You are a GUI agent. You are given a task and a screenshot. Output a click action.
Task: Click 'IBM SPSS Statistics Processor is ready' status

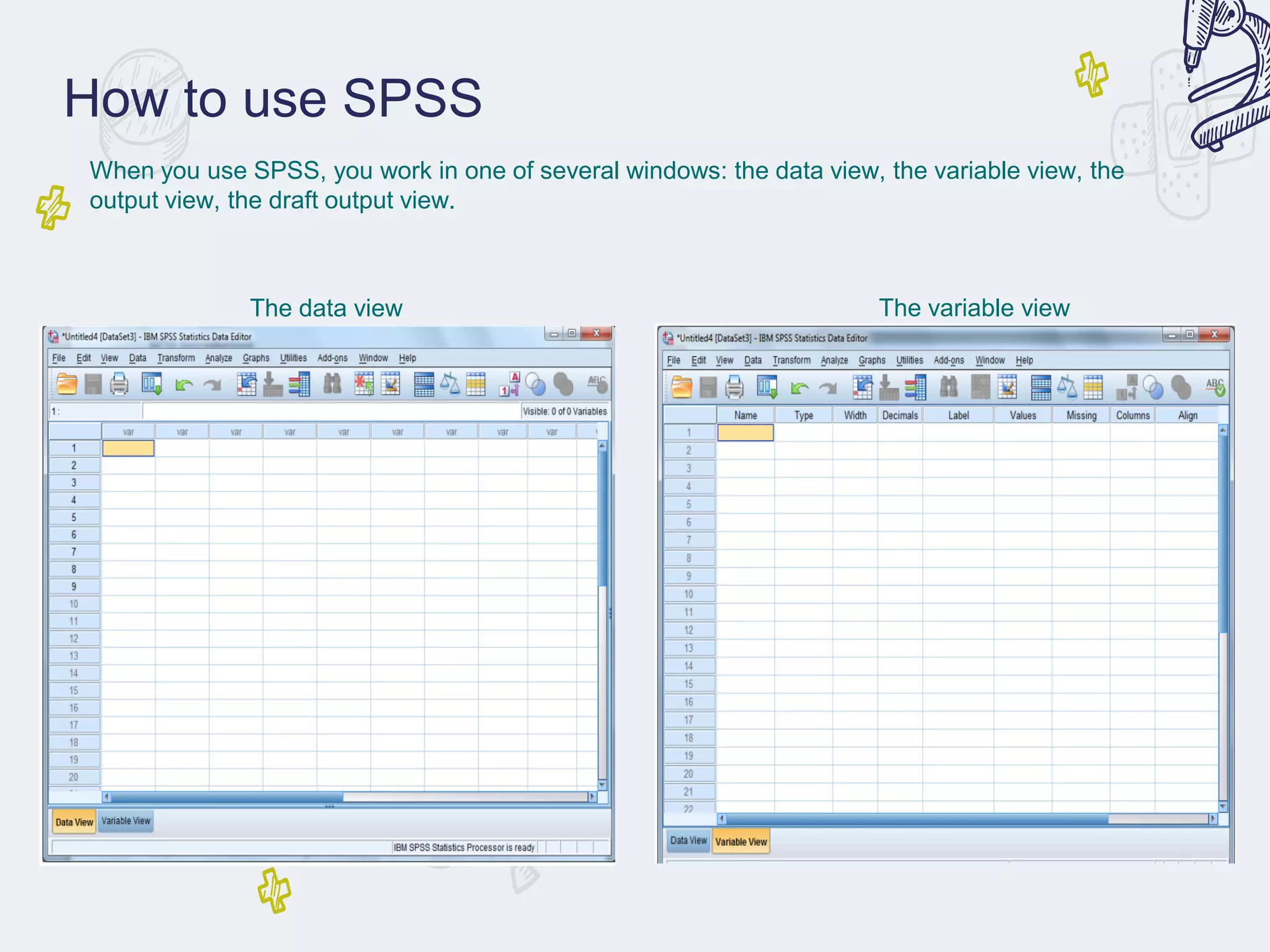[464, 847]
